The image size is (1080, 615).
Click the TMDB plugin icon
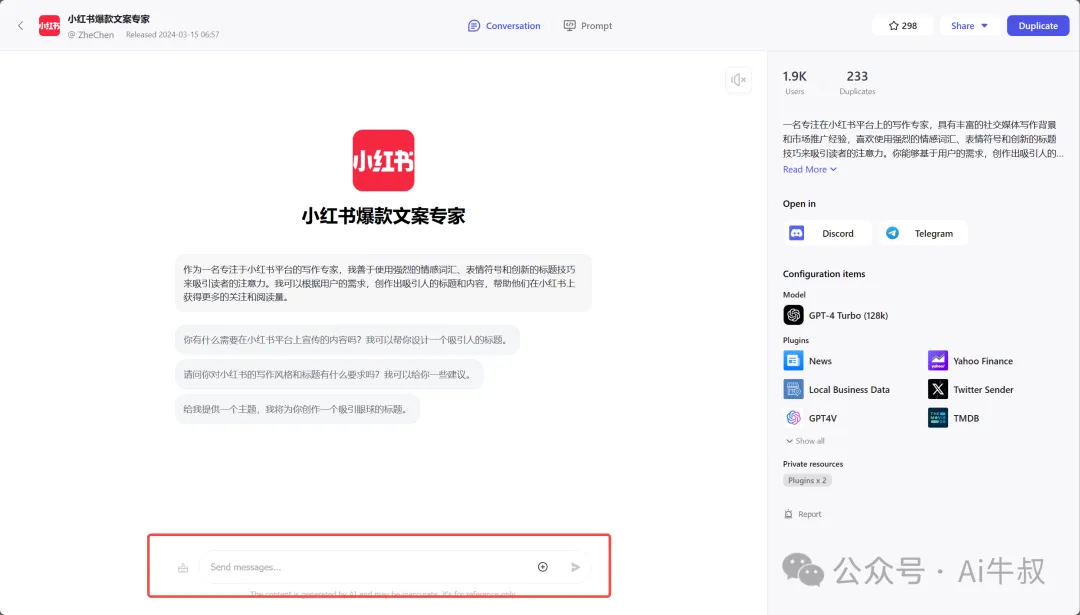coord(937,417)
